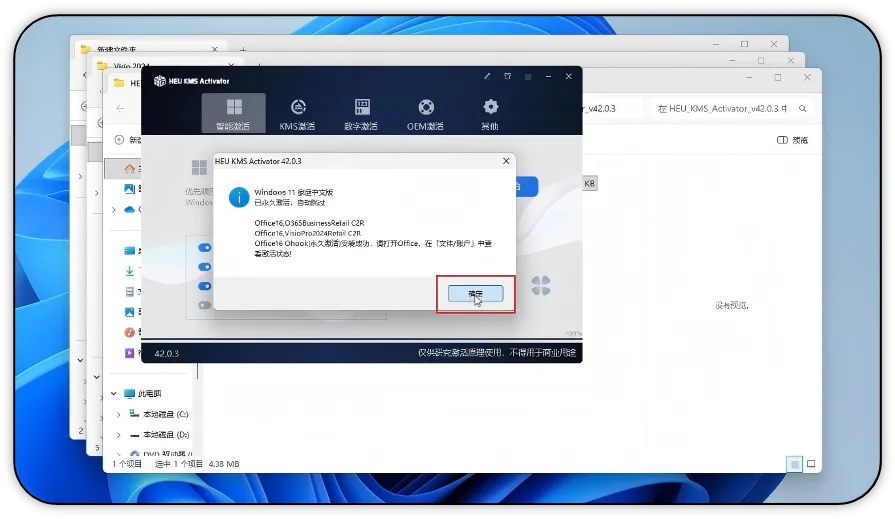Toggle the 预览 preview pane button

tap(792, 140)
